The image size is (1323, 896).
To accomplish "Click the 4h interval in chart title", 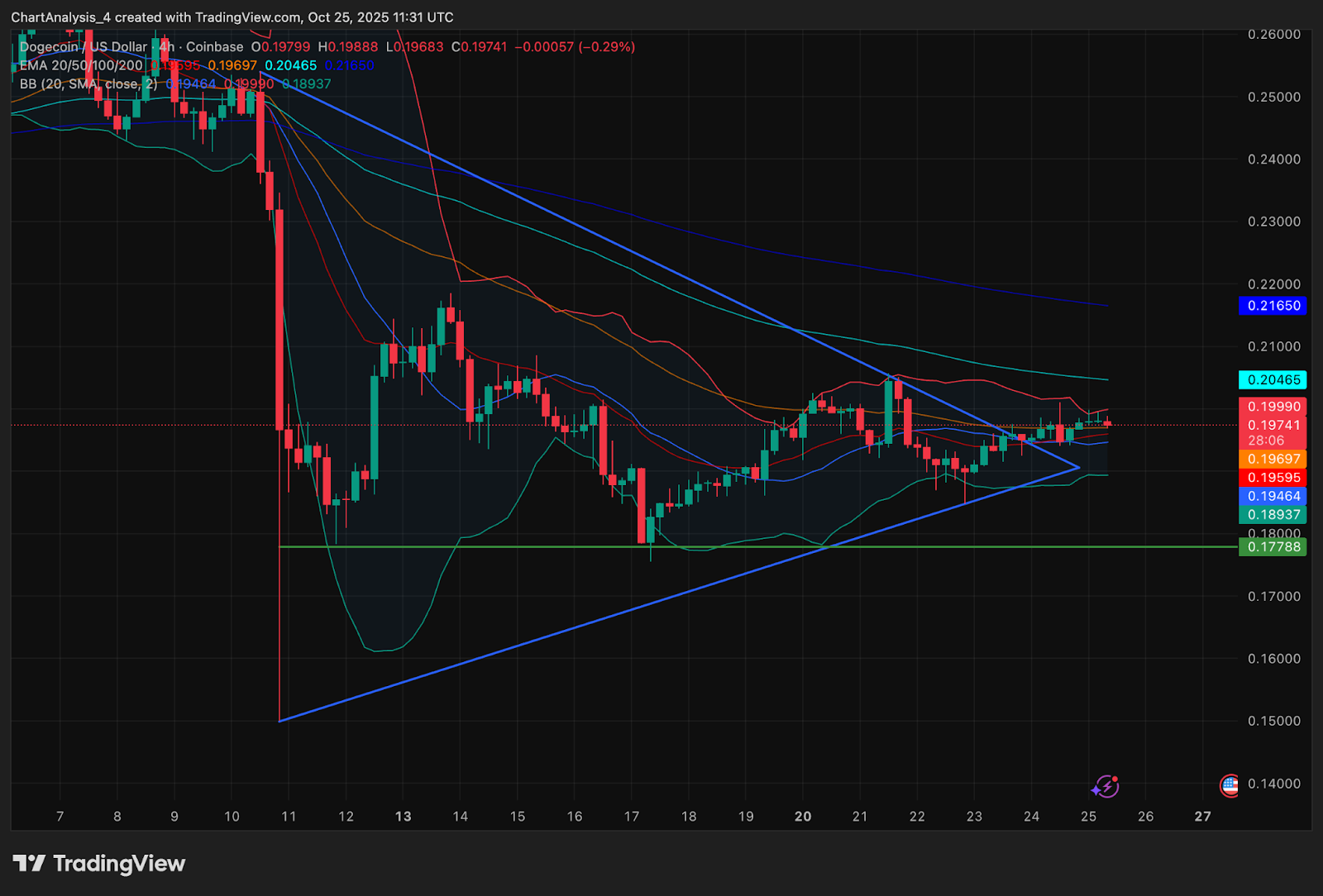I will [166, 47].
